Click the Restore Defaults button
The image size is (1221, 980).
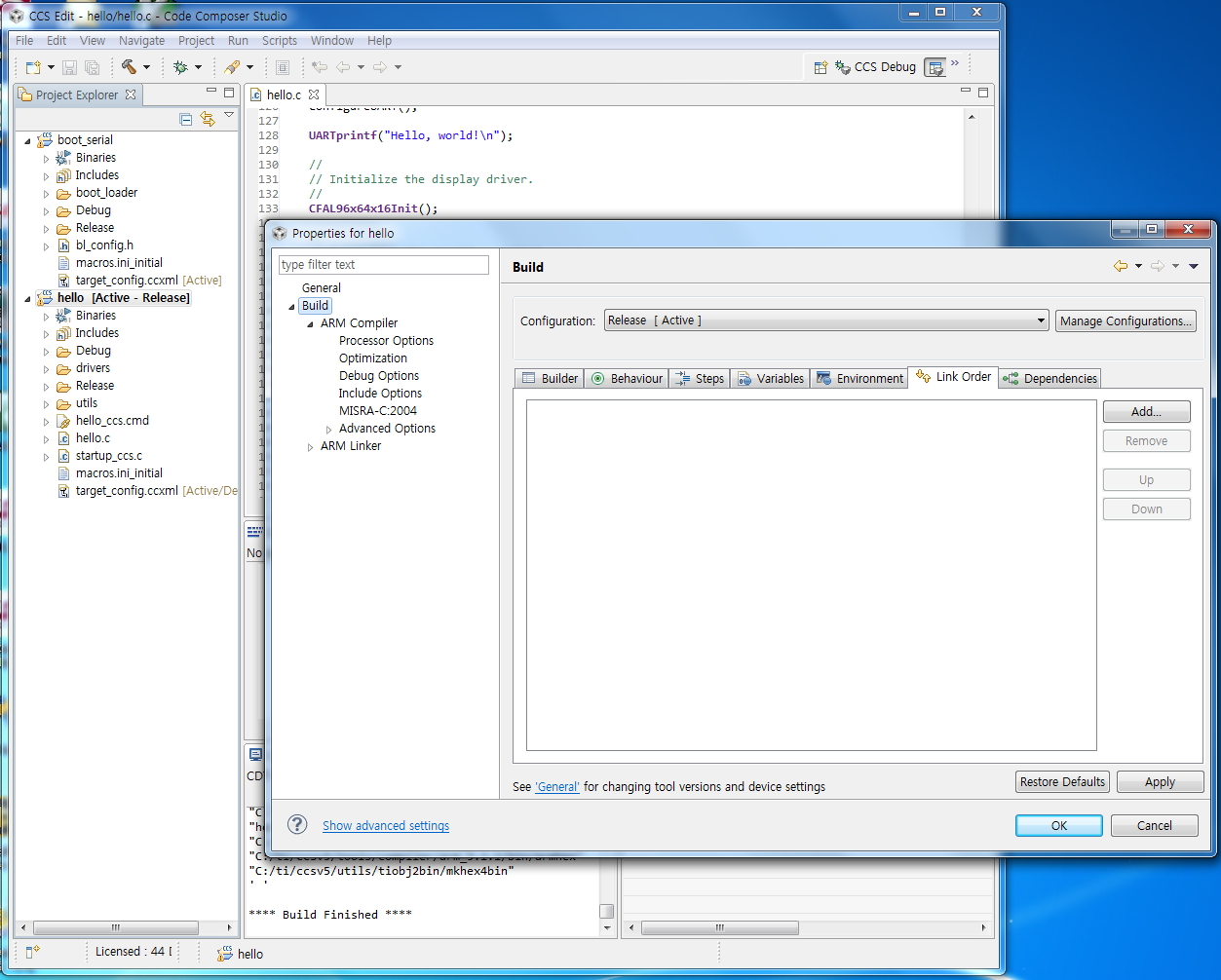1062,781
